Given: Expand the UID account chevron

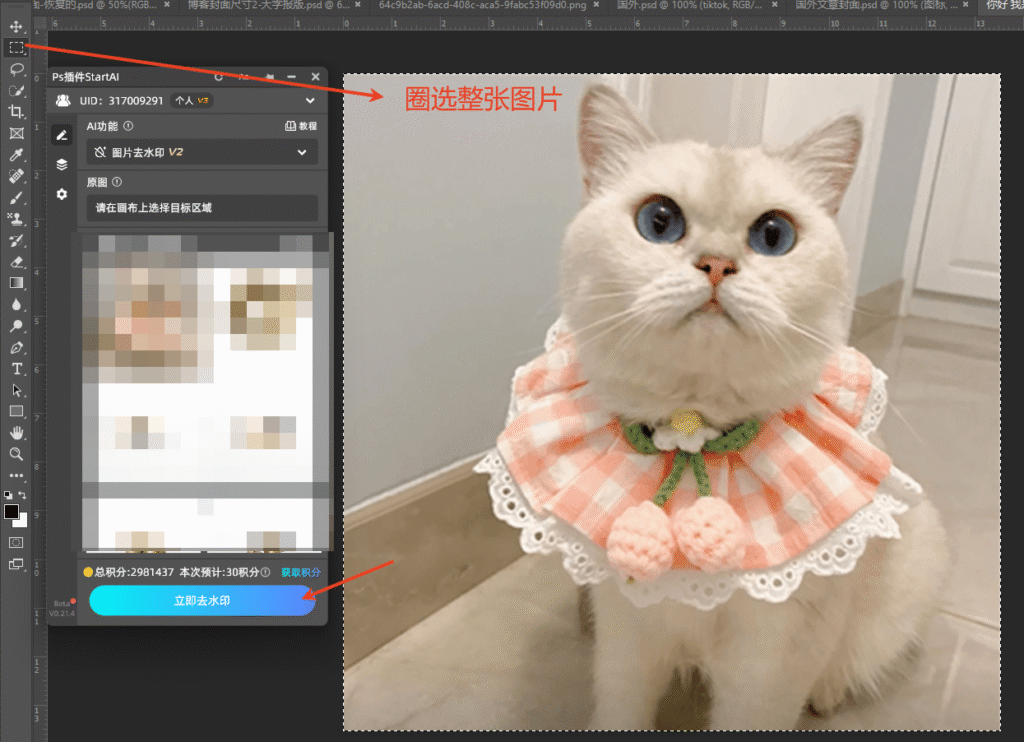Looking at the screenshot, I should pos(310,101).
